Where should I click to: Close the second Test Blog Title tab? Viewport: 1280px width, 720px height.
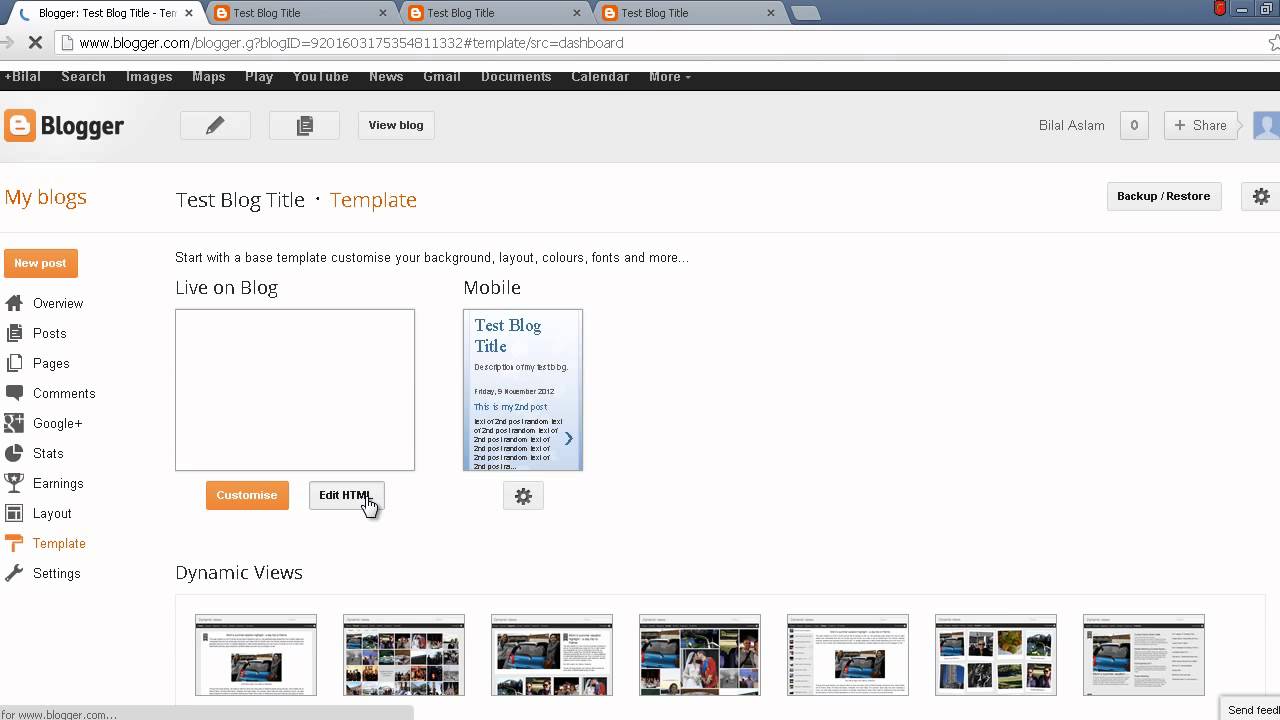coord(383,13)
